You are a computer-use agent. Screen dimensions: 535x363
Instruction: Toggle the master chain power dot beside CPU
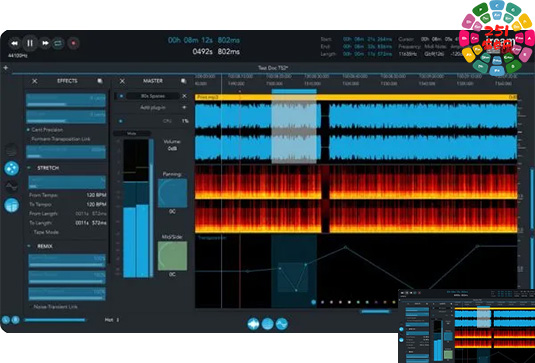coord(120,121)
